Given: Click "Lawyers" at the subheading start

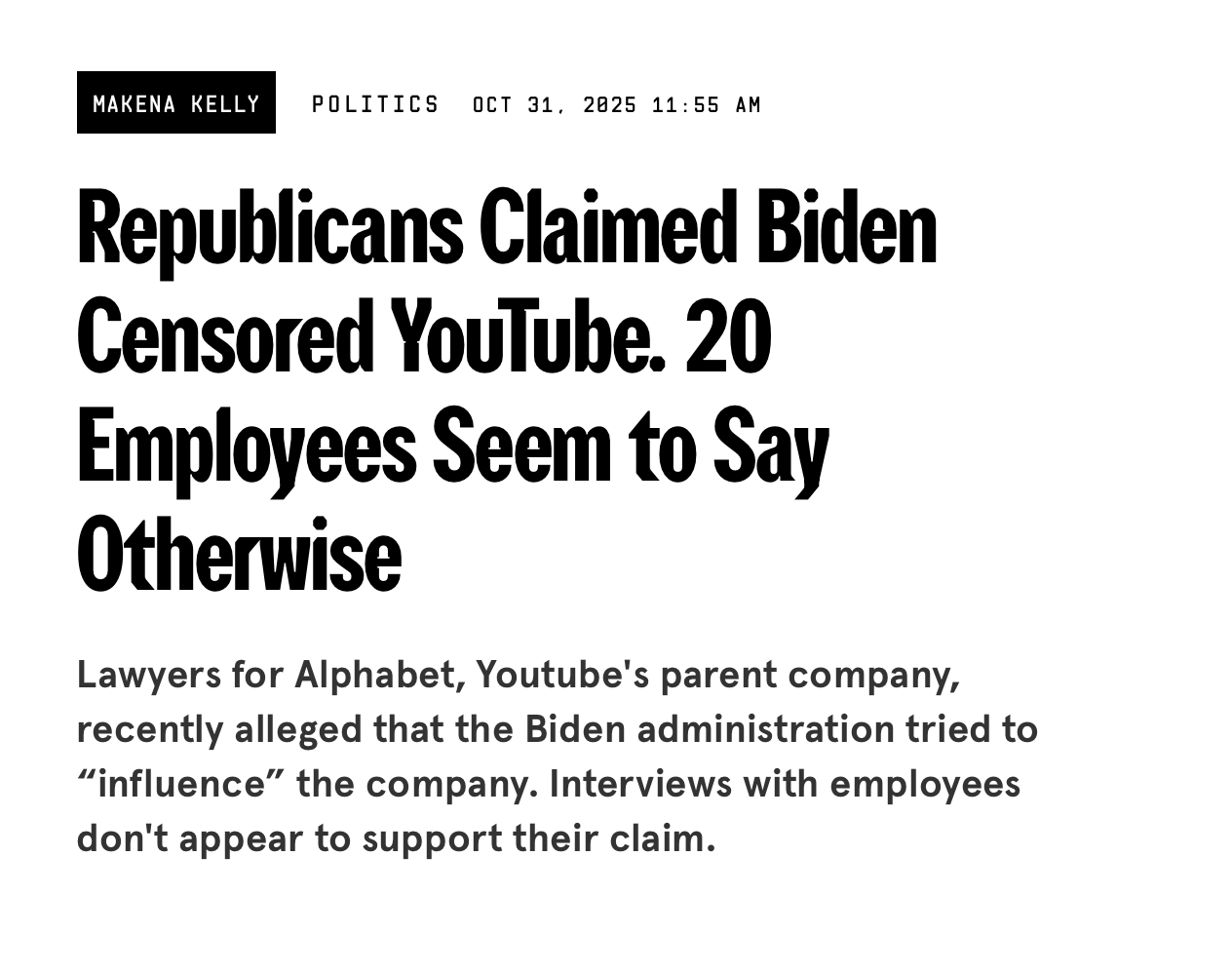Looking at the screenshot, I should (x=148, y=675).
